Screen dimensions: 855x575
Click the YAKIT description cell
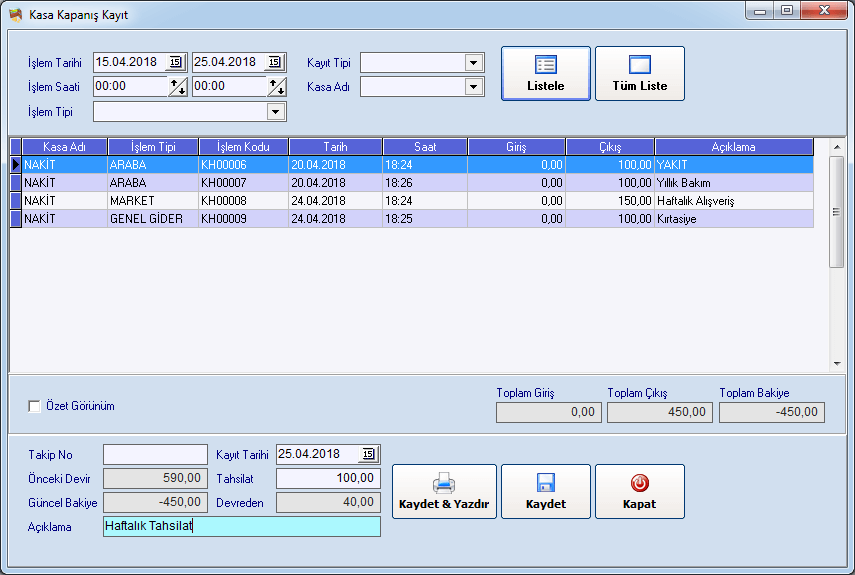(x=734, y=165)
